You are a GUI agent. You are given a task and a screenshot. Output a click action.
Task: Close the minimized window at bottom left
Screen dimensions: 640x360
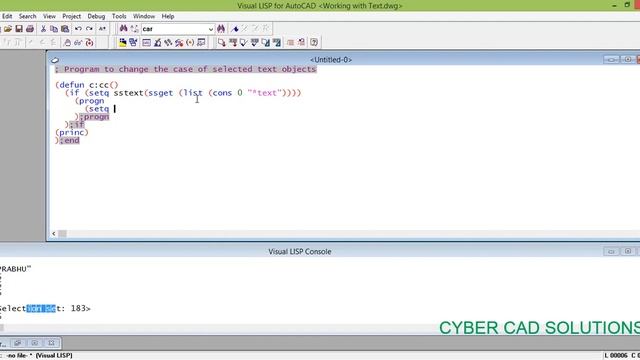point(51,343)
